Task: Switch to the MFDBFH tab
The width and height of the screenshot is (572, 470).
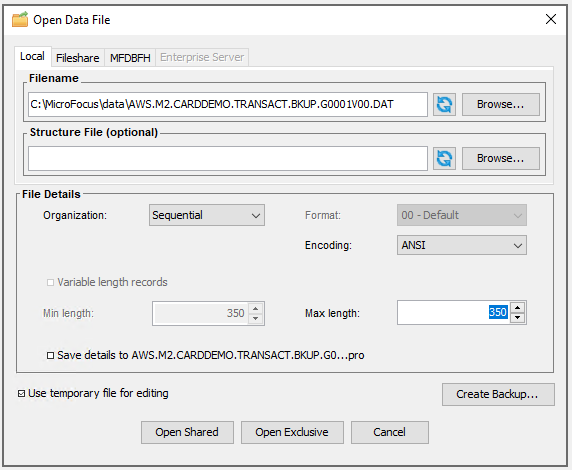Action: (x=130, y=58)
